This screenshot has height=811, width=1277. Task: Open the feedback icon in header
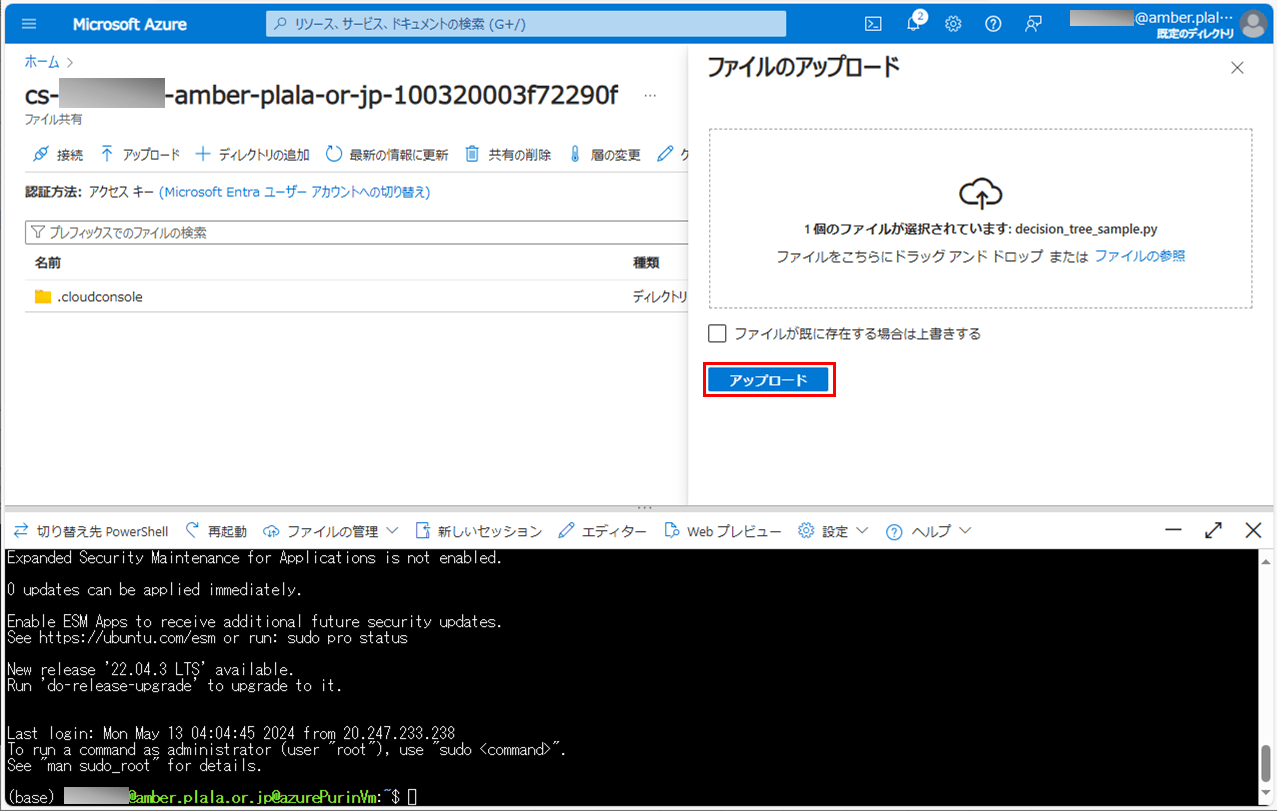(x=1033, y=24)
